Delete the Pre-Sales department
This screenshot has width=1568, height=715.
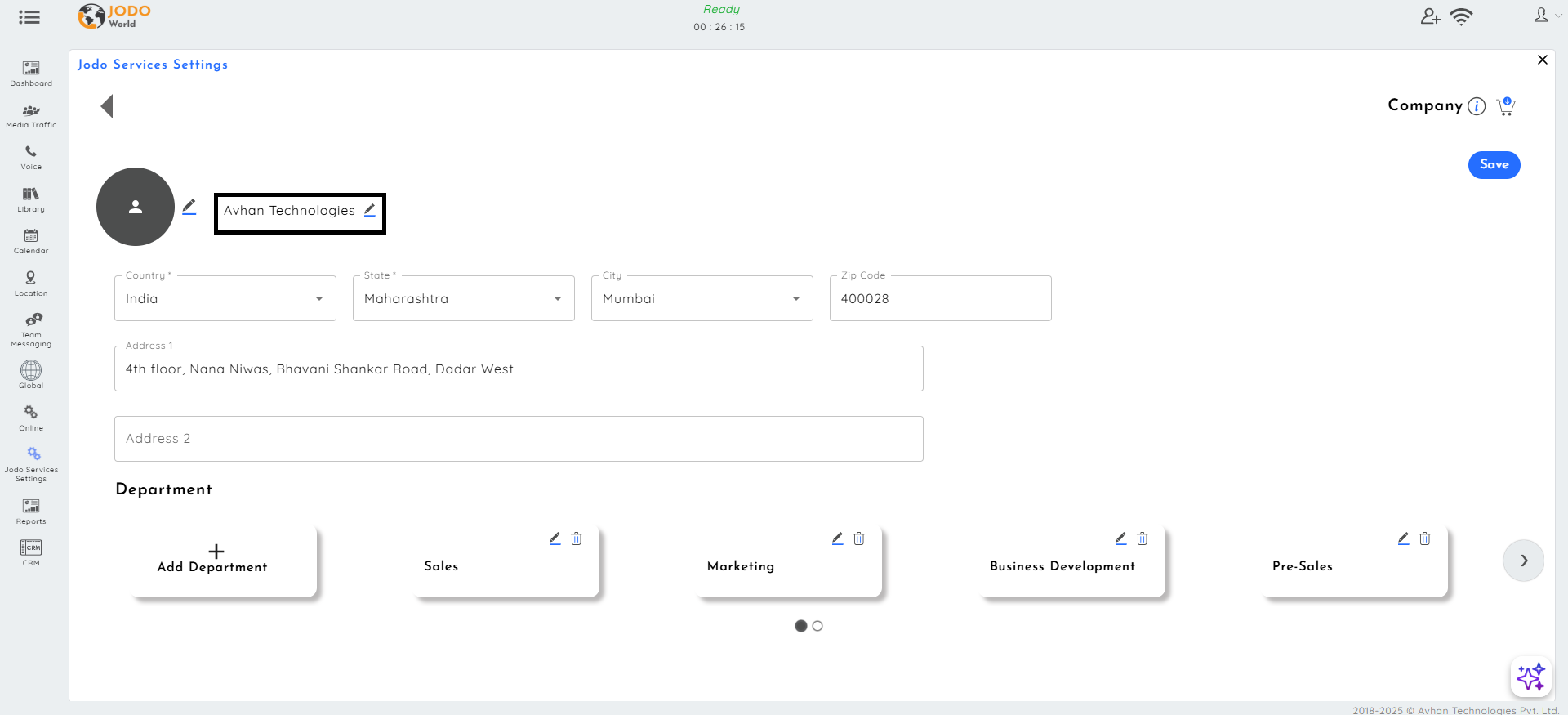(1425, 538)
